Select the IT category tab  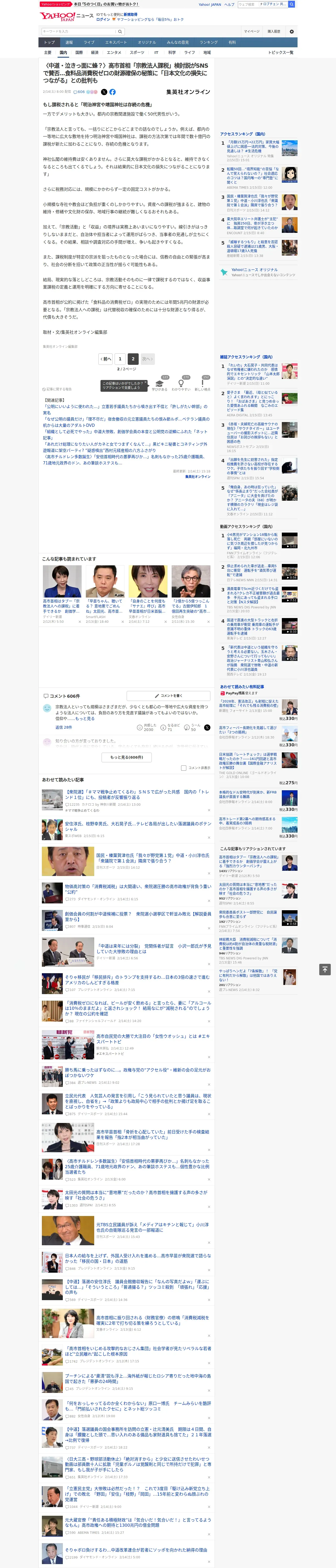tap(156, 52)
